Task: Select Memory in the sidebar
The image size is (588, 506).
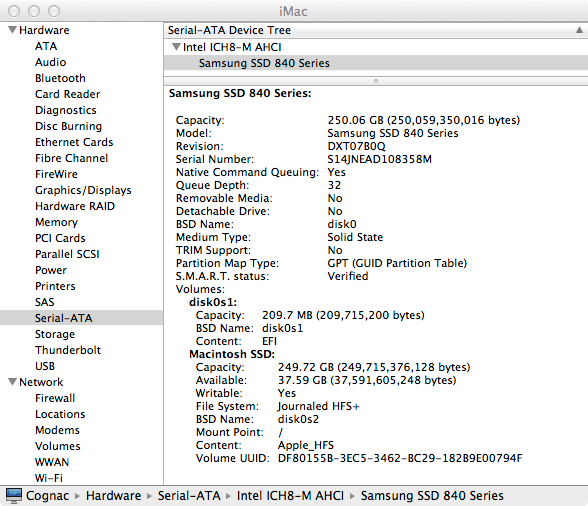Action: [56, 222]
